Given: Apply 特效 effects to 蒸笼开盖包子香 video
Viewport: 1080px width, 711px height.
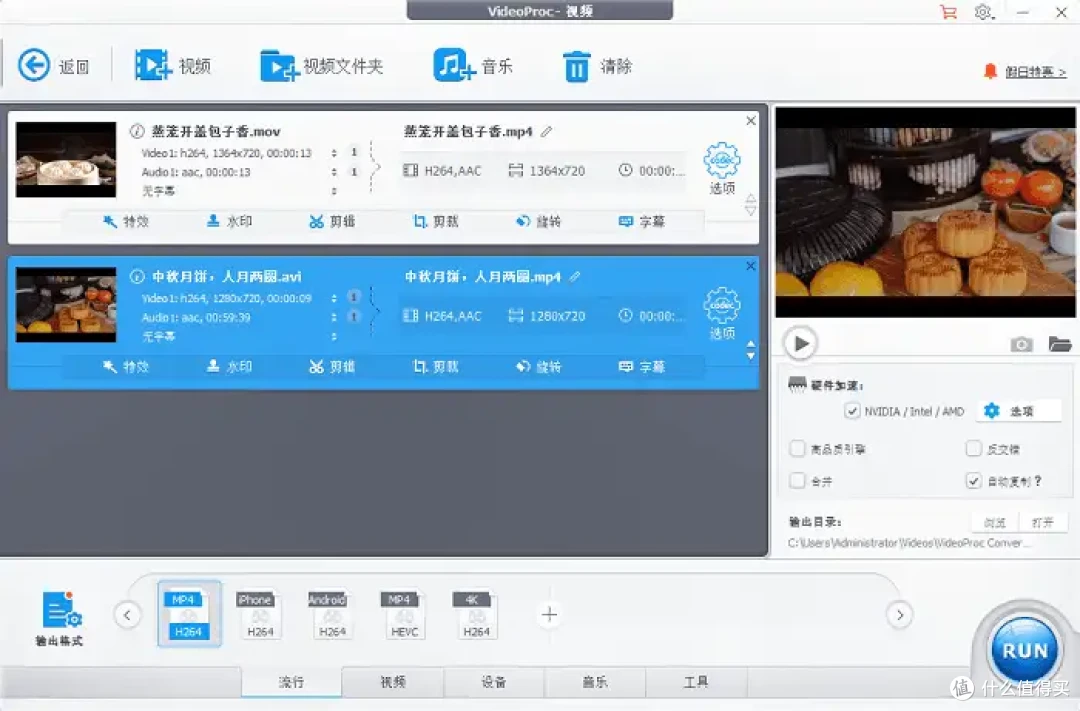Looking at the screenshot, I should [x=125, y=221].
